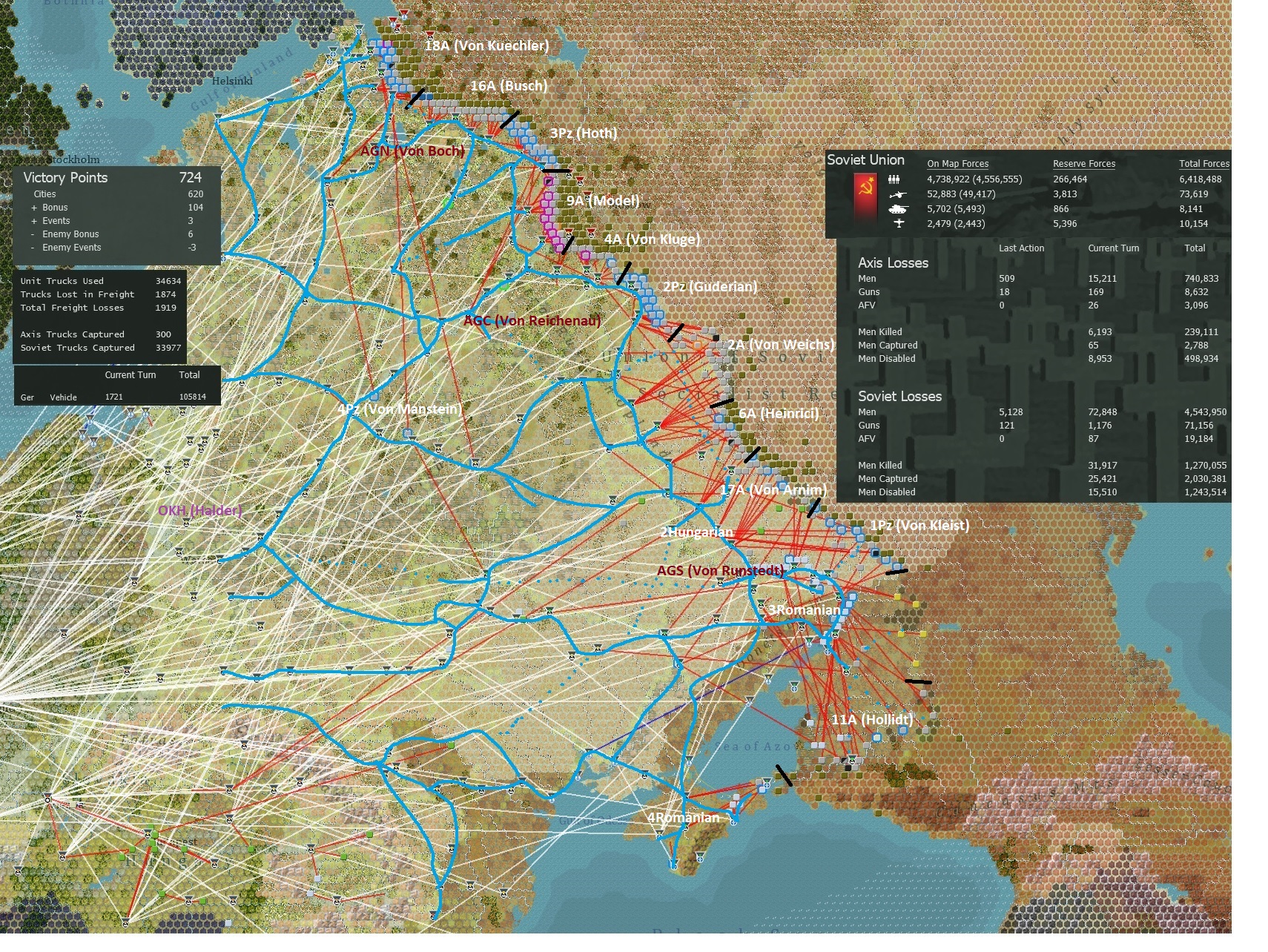
Task: Open the Reserve Forces column header
Action: pos(1083,164)
